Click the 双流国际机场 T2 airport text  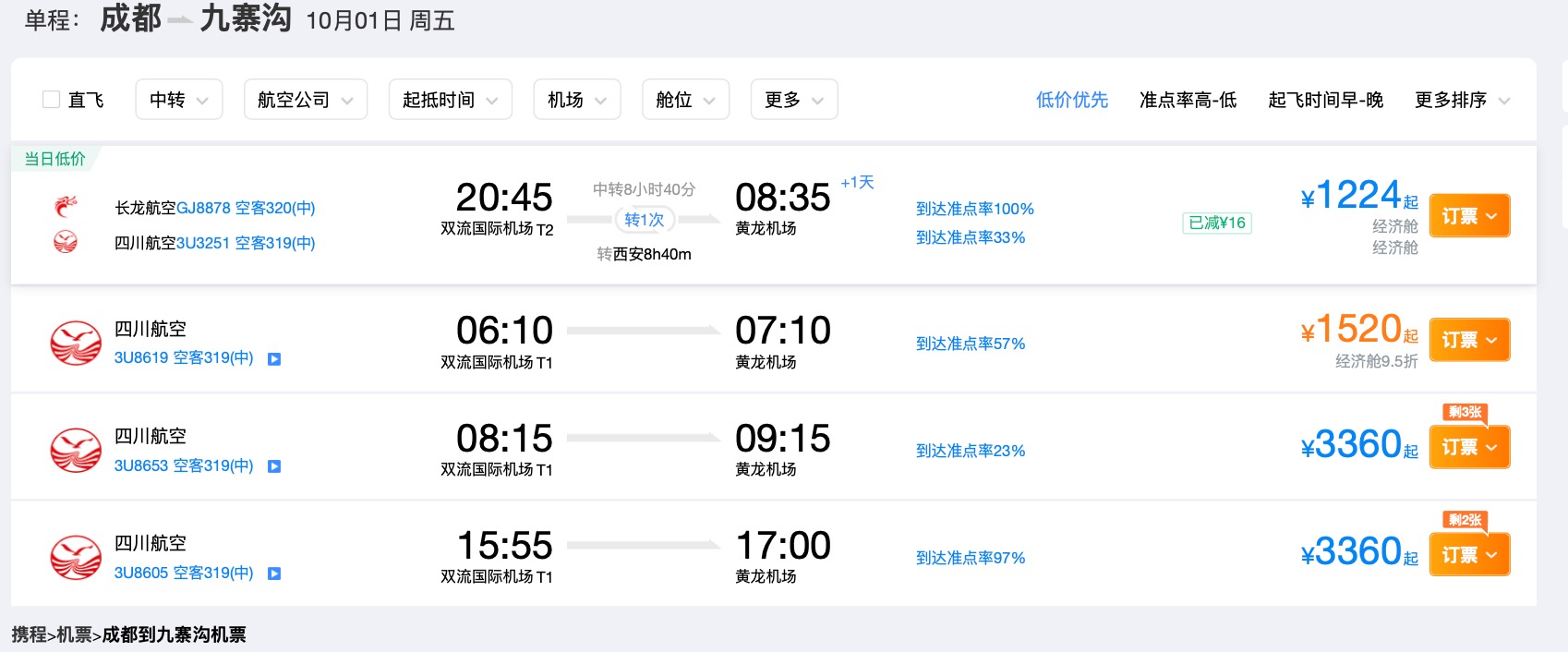coord(497,229)
